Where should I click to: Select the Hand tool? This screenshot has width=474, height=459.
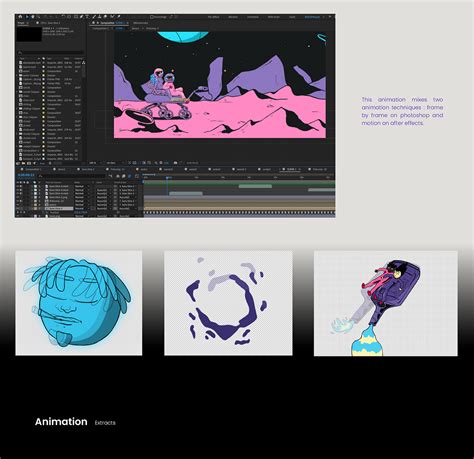coord(33,17)
